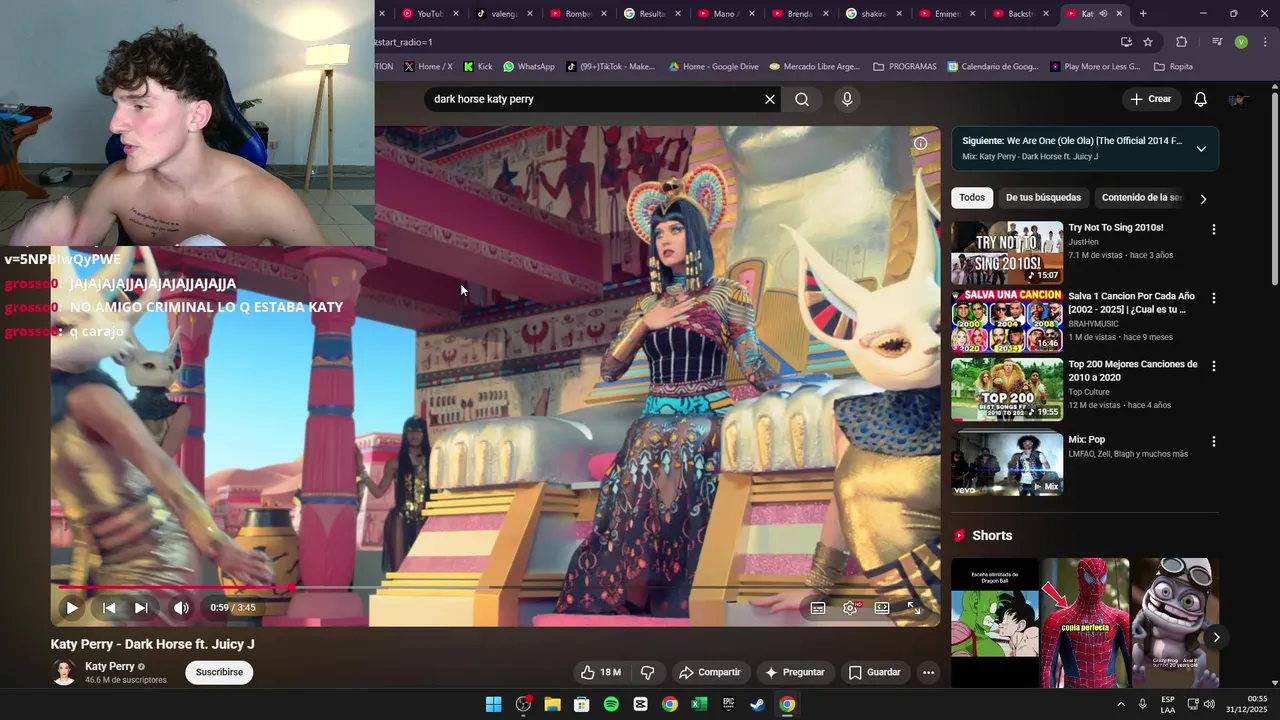Open the 'Mix: Pop' playlist thumbnail
The height and width of the screenshot is (720, 1280).
[x=1007, y=463]
